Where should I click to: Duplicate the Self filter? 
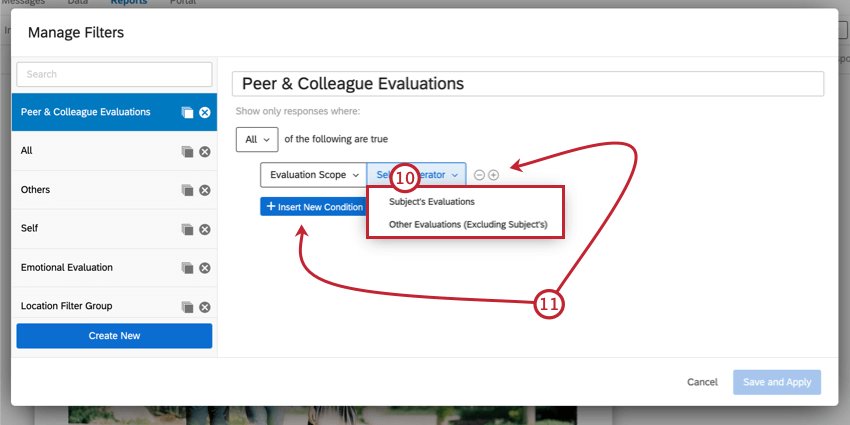[187, 229]
